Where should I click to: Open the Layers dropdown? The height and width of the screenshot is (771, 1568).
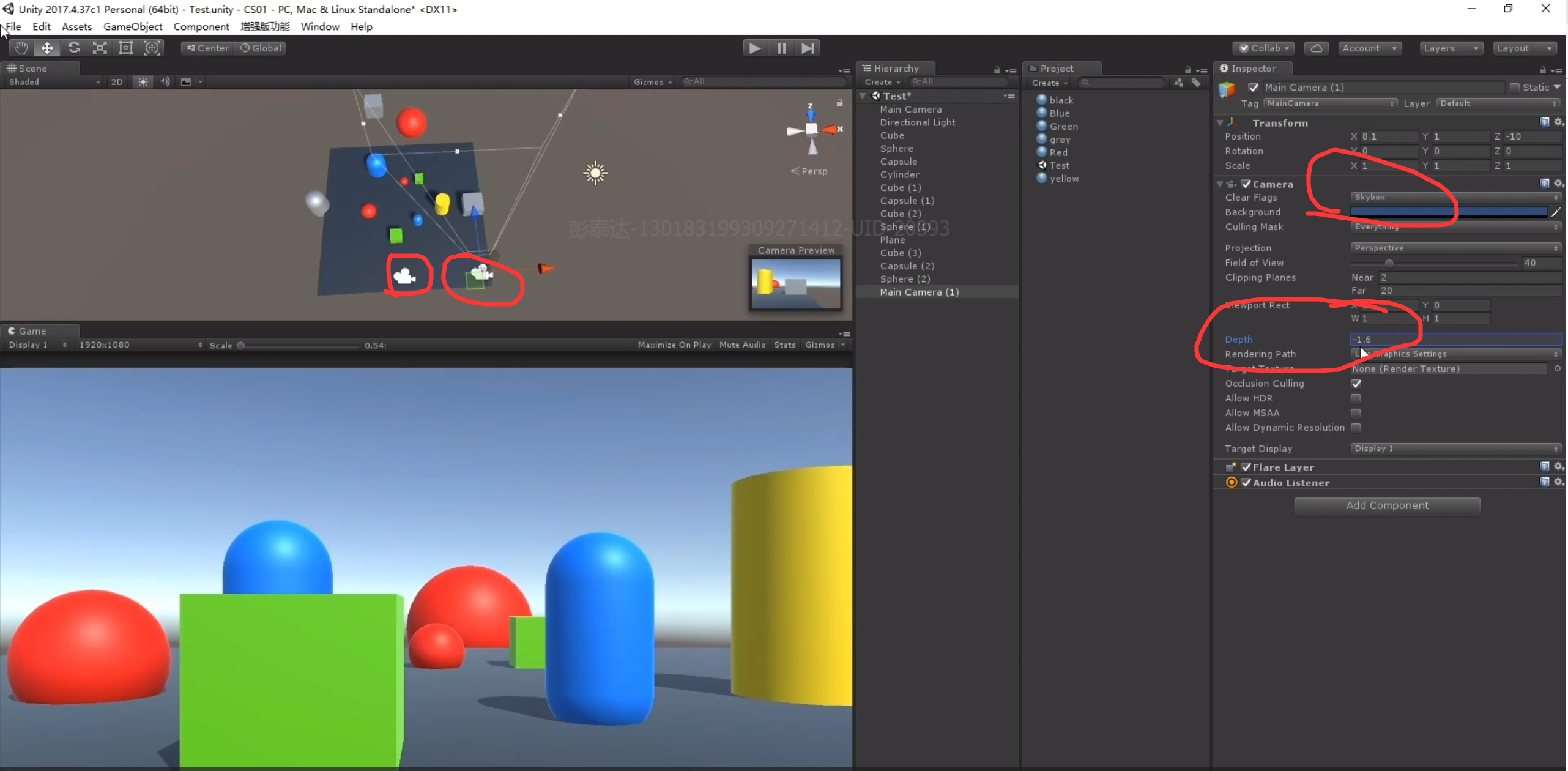(1451, 48)
